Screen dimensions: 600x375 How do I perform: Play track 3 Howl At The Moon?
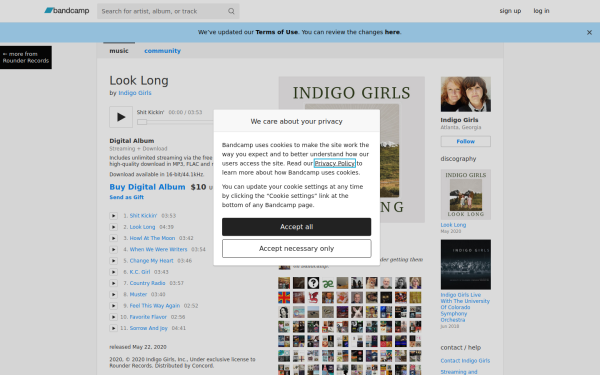pyautogui.click(x=114, y=238)
